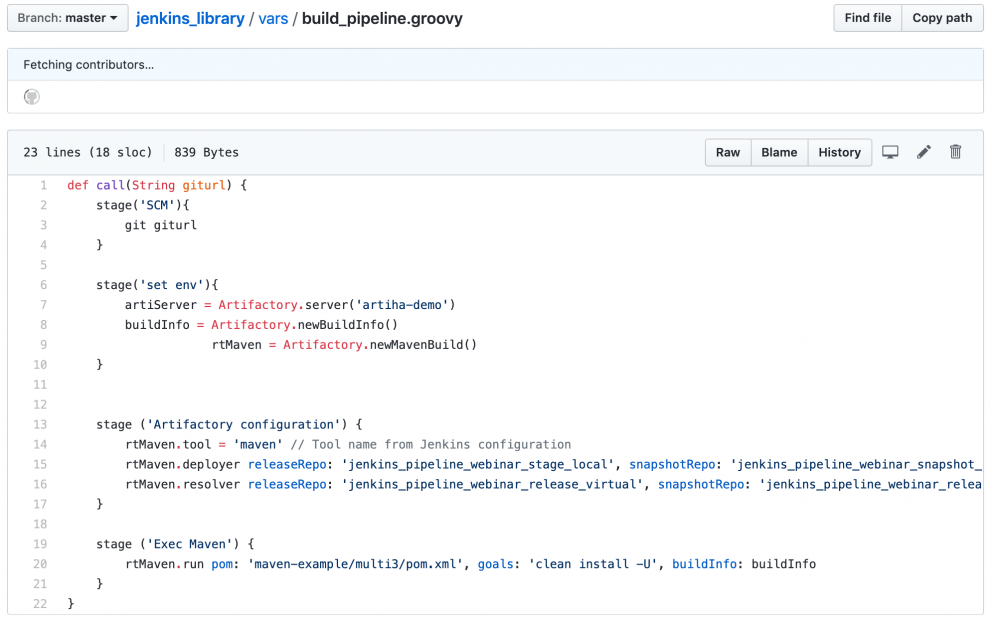Click the contributor avatar icon
1000x624 pixels.
pyautogui.click(x=32, y=97)
